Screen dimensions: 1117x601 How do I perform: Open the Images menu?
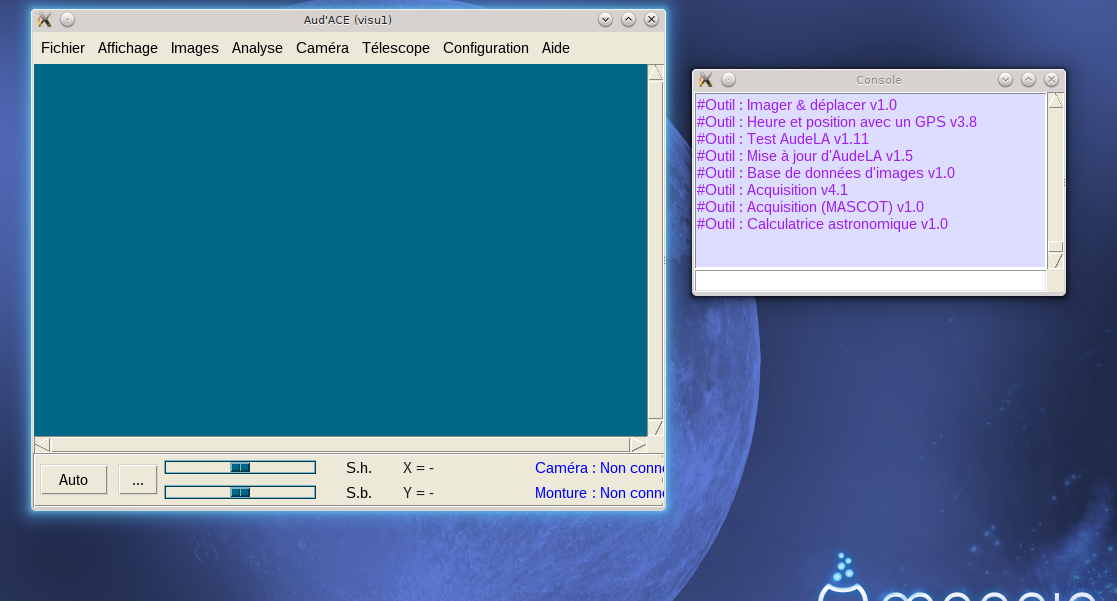[x=194, y=48]
